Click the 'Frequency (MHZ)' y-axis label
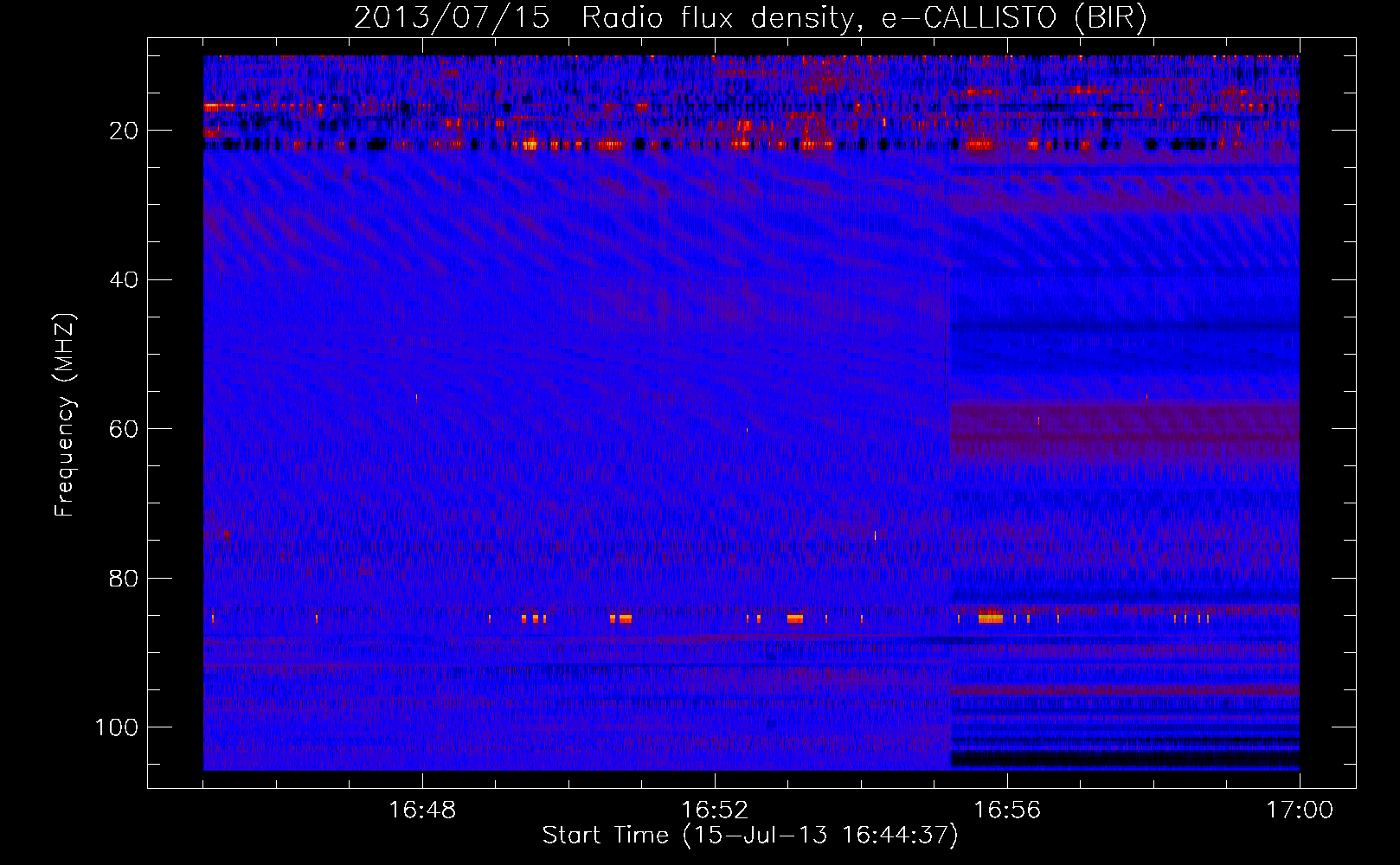This screenshot has height=865, width=1400. [x=65, y=415]
